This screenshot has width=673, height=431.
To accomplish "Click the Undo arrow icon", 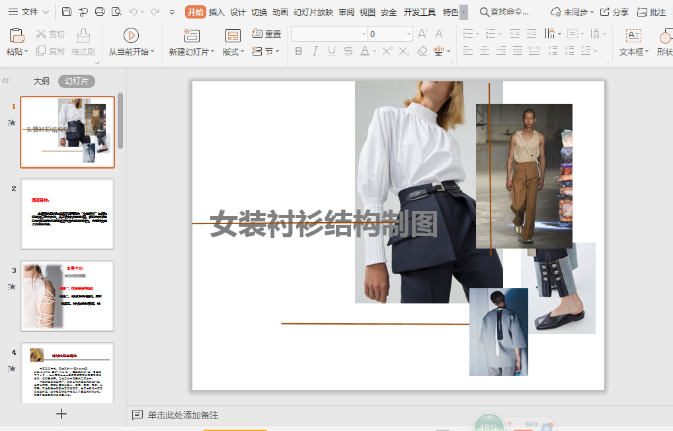I will pyautogui.click(x=133, y=12).
